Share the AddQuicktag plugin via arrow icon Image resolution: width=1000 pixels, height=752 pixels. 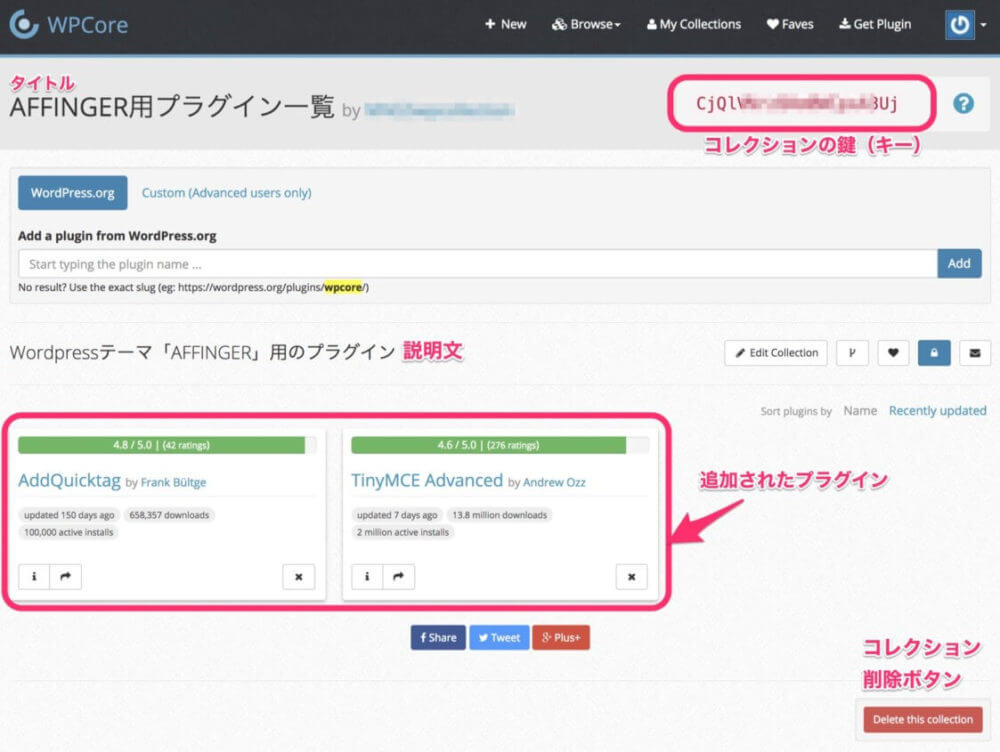66,577
